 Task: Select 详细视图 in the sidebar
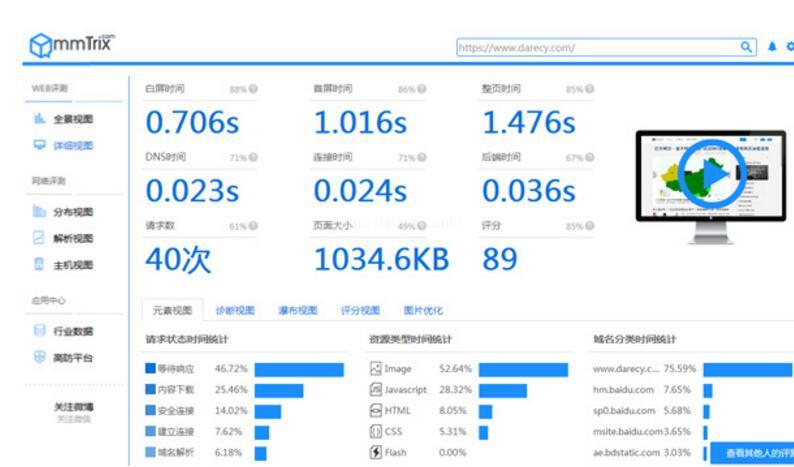pyautogui.click(x=72, y=146)
